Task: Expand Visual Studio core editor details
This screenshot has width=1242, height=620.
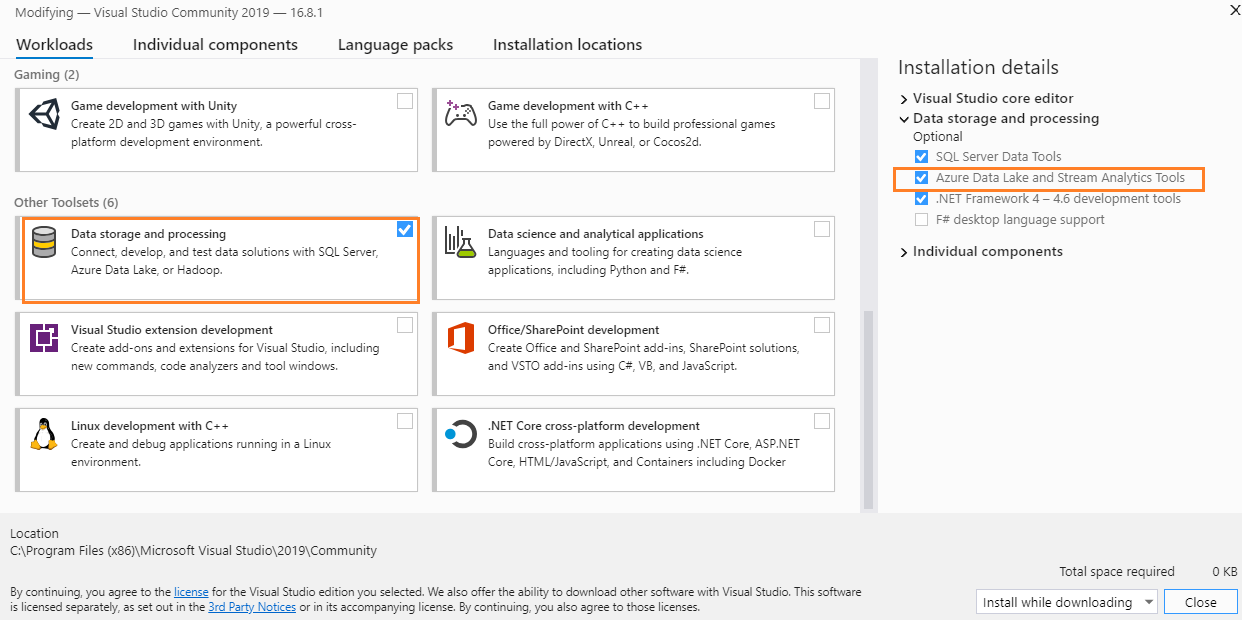Action: coord(904,99)
